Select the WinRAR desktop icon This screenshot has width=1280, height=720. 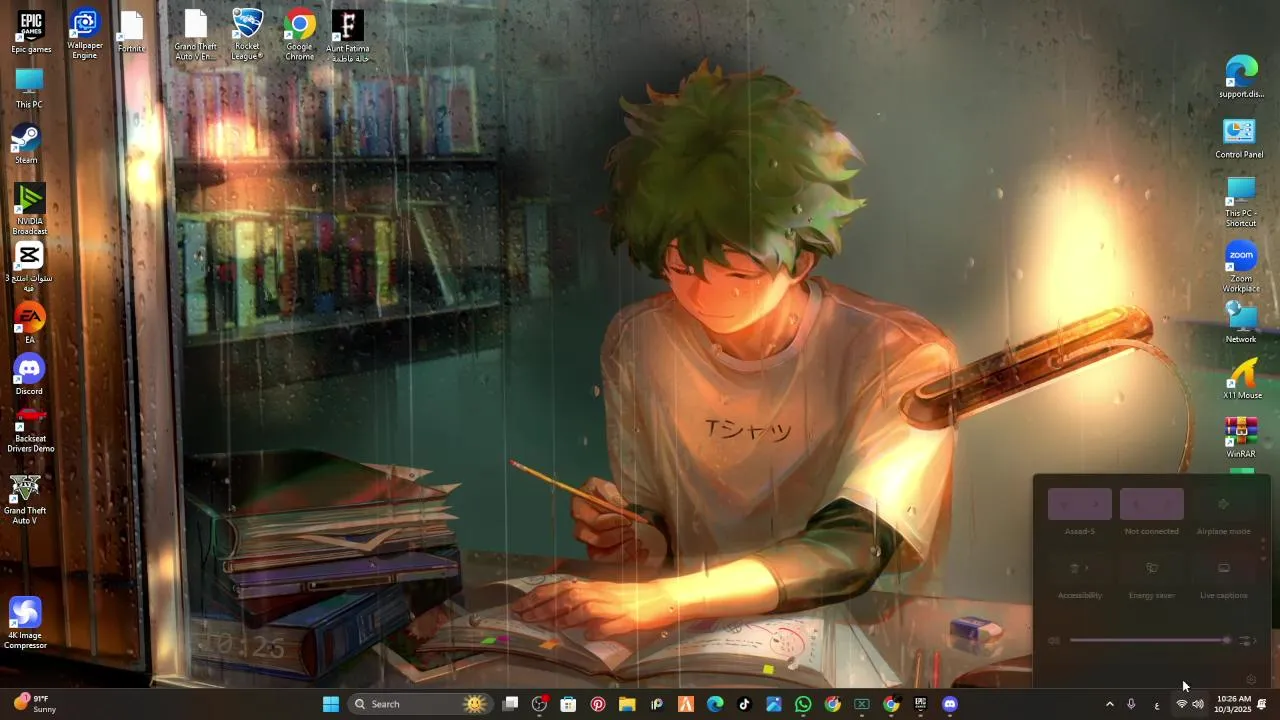pyautogui.click(x=1241, y=438)
